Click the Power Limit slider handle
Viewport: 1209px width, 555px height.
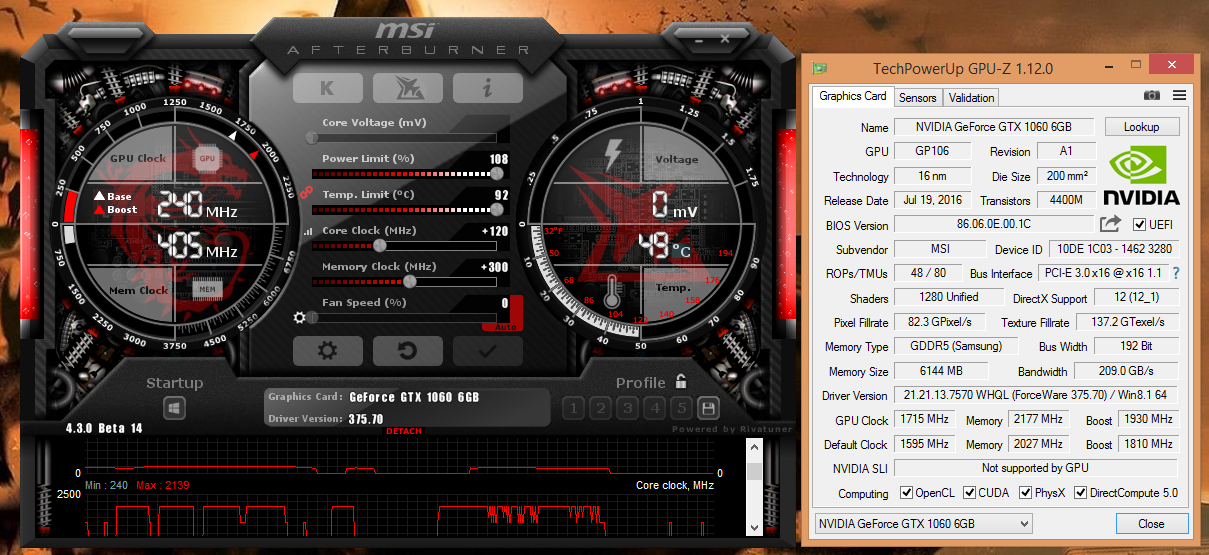[x=497, y=173]
